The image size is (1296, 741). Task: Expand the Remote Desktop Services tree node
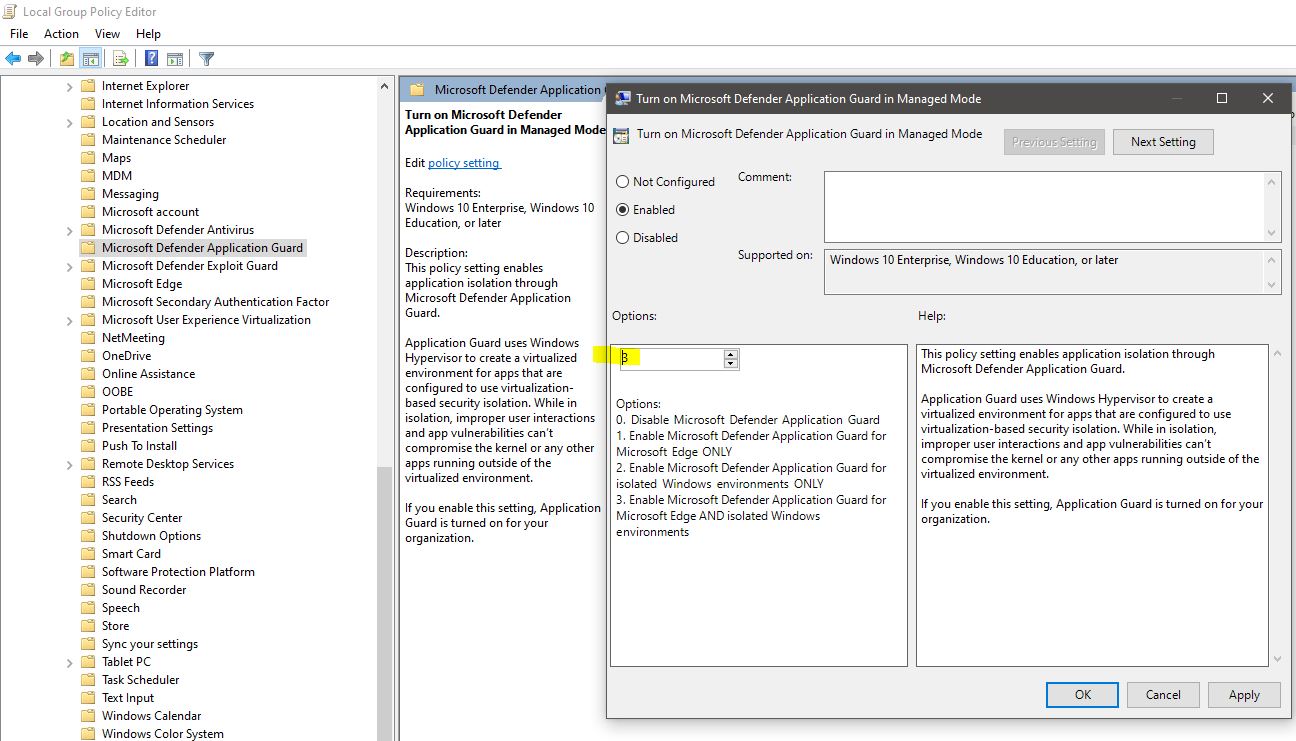click(x=69, y=463)
